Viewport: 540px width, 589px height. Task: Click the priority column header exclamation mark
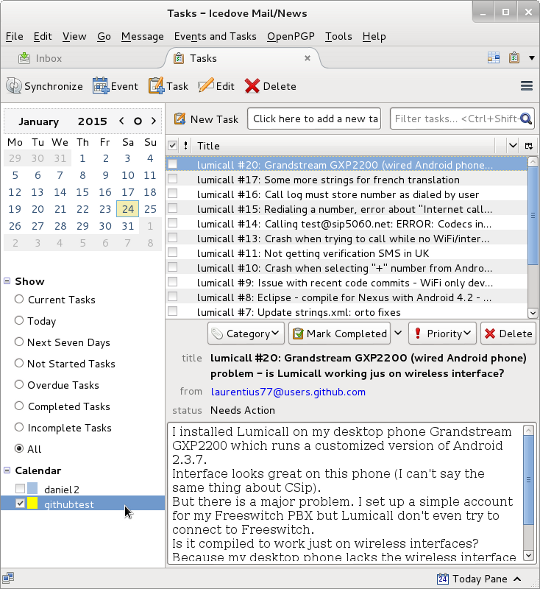(x=186, y=145)
